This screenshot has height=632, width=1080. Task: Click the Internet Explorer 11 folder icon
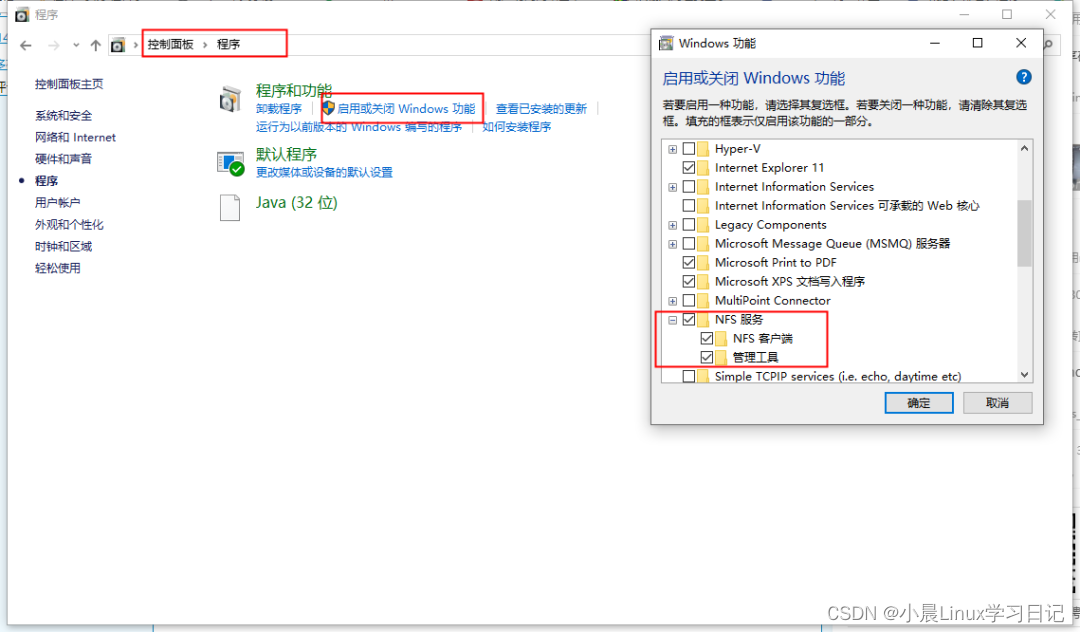pyautogui.click(x=703, y=168)
